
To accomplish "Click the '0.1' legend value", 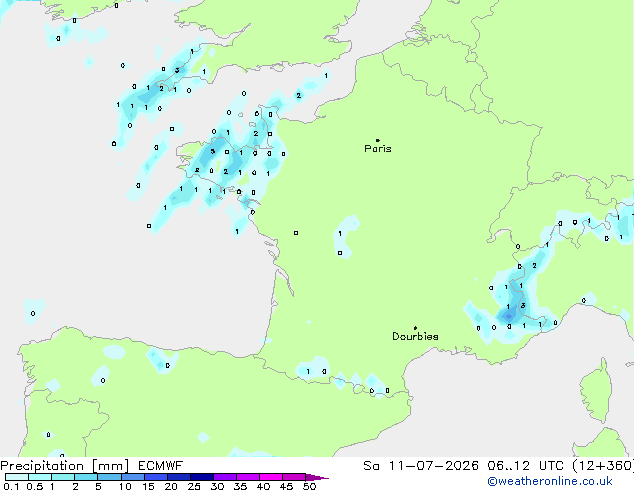I will click(x=11, y=486).
